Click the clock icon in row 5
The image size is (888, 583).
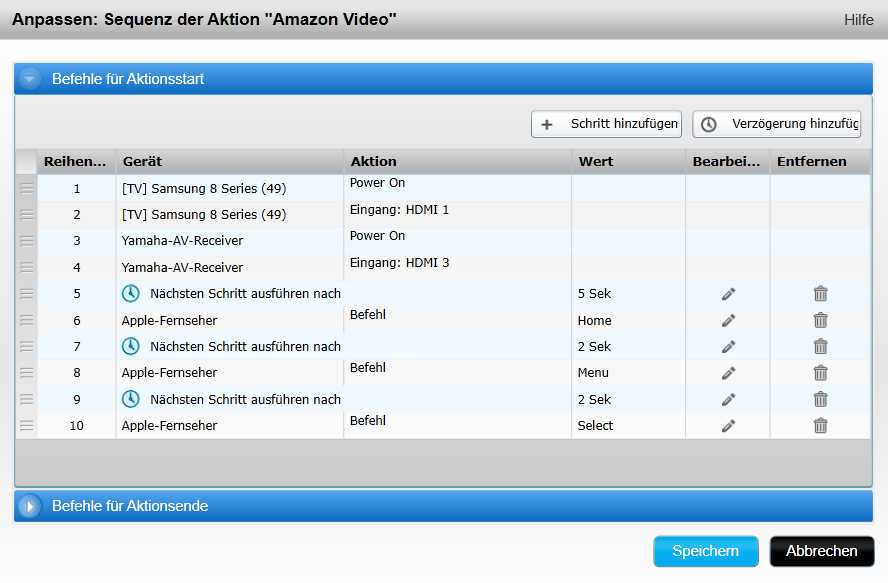(x=131, y=293)
